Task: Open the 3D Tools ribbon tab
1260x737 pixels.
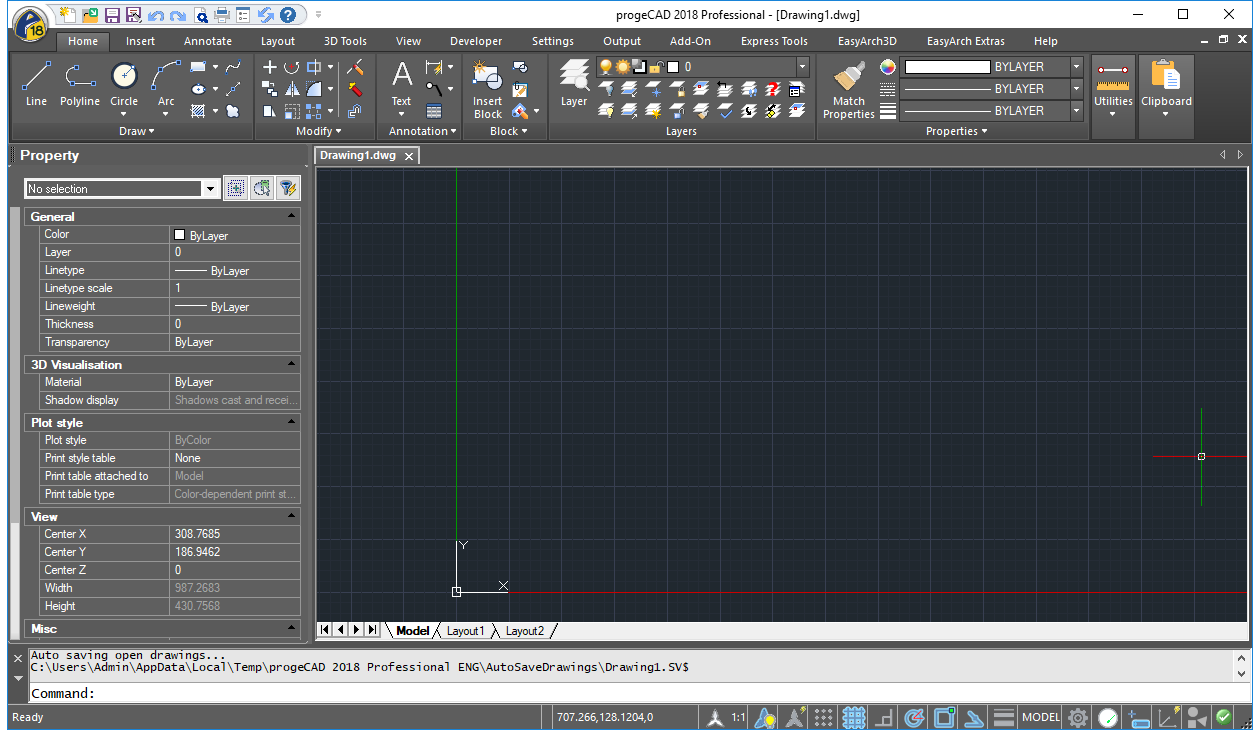Action: tap(345, 41)
